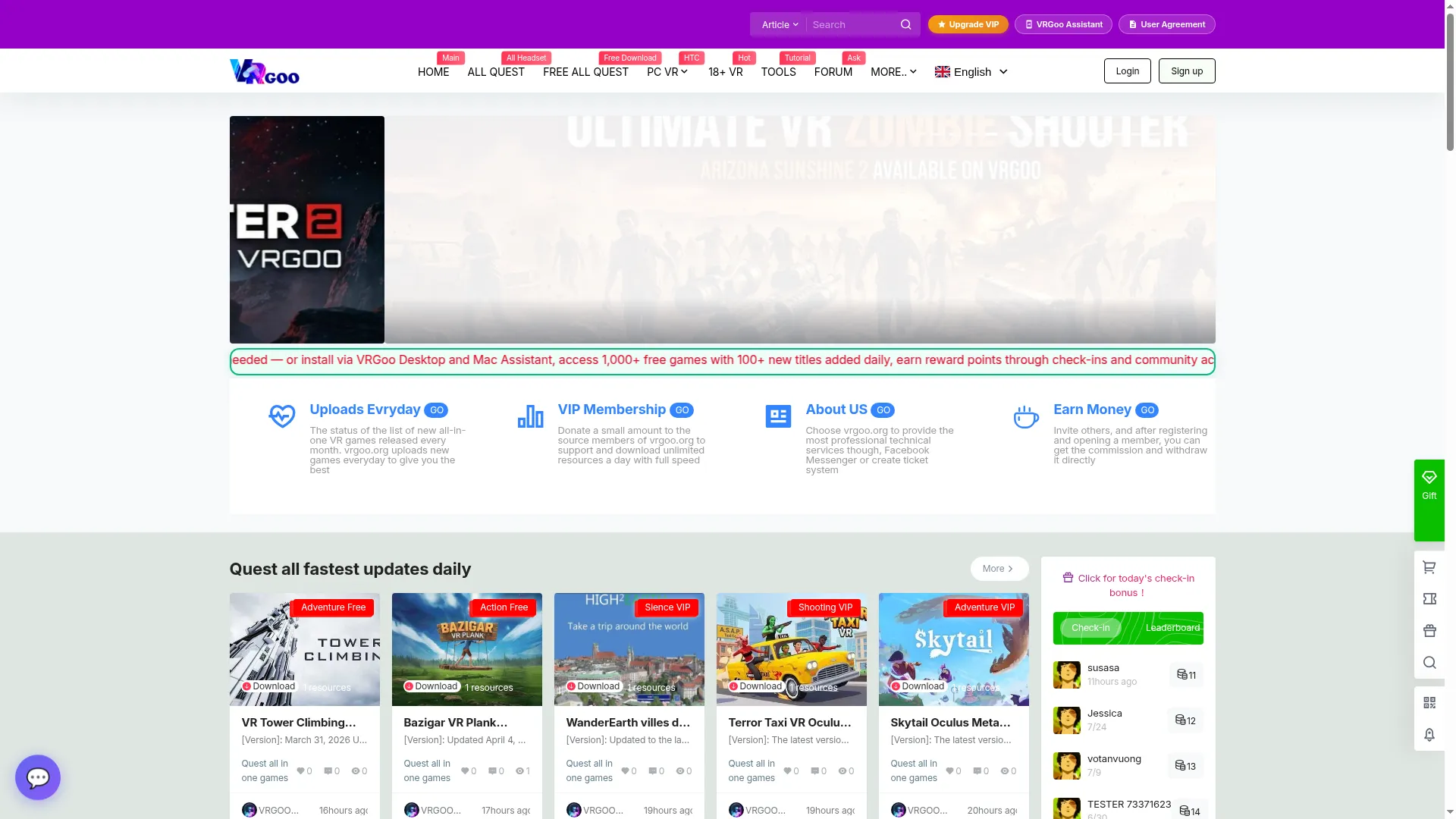
Task: Click the like heart on VR Tower Climbing card
Action: coord(300,771)
